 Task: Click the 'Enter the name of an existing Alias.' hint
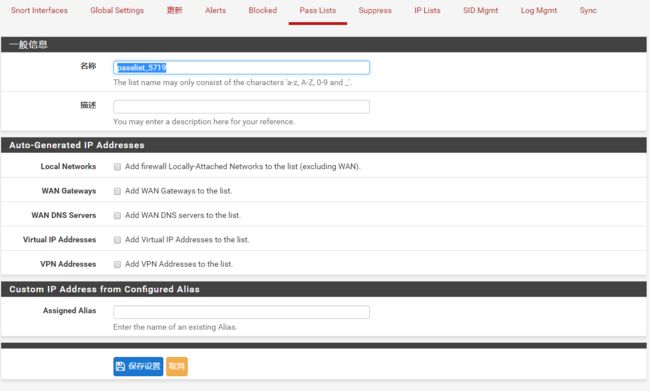(175, 327)
